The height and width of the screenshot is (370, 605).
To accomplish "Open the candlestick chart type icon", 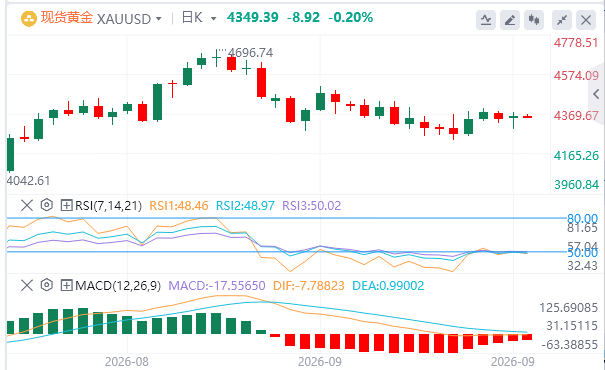I will [x=534, y=20].
